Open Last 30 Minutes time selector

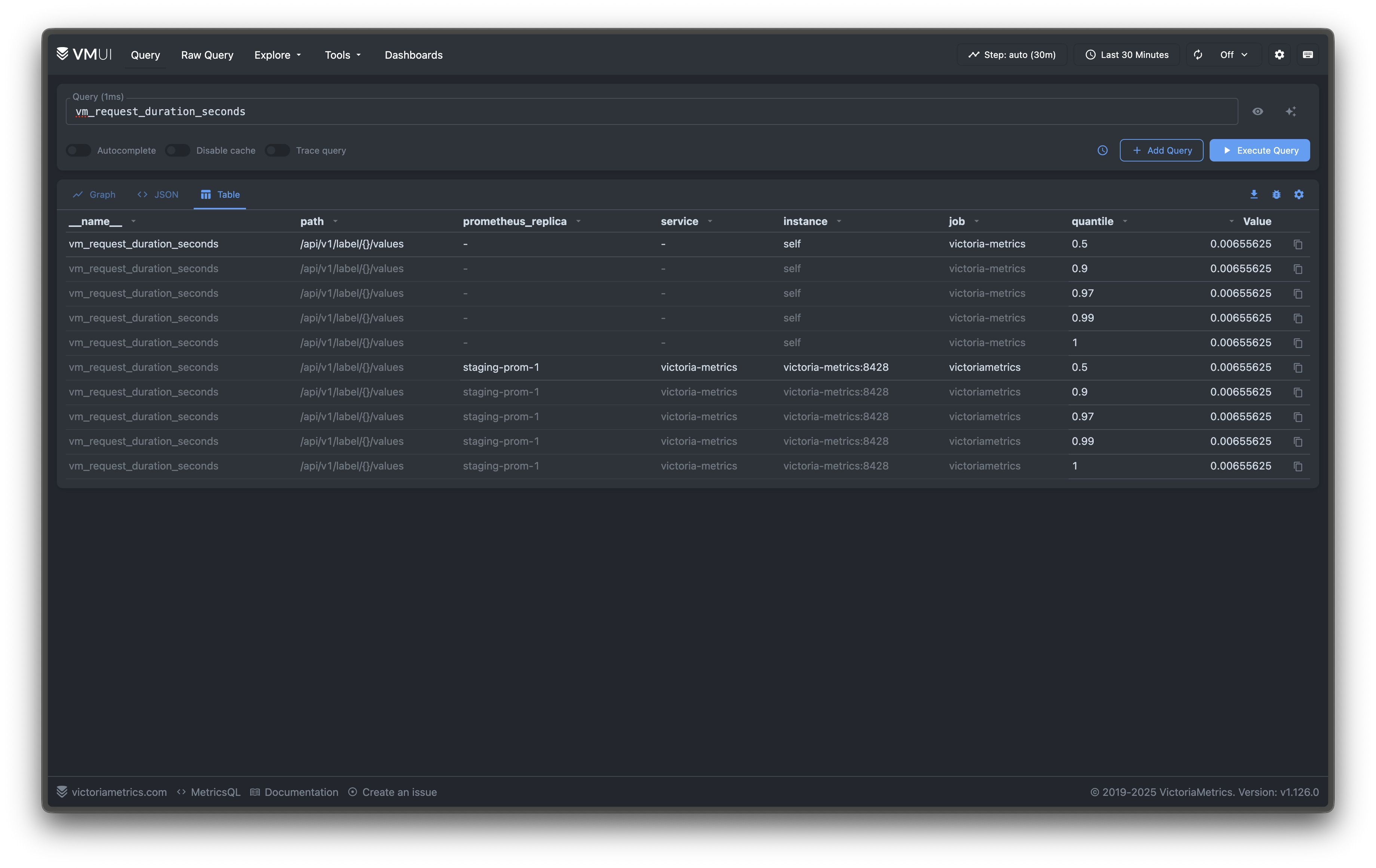(1127, 55)
